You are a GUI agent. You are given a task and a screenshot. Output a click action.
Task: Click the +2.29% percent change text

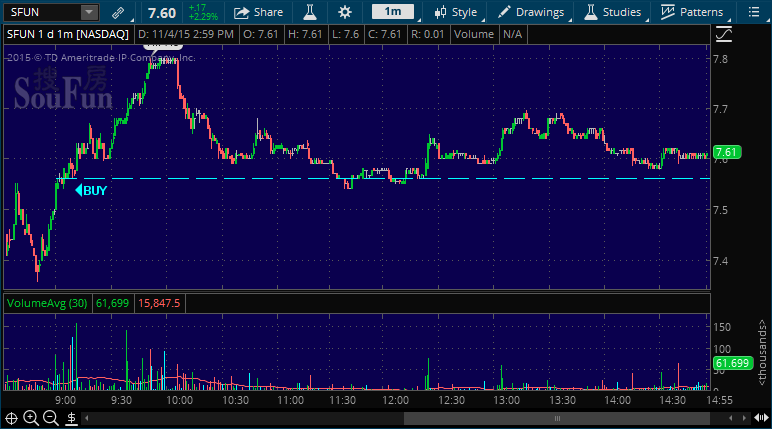pyautogui.click(x=203, y=17)
